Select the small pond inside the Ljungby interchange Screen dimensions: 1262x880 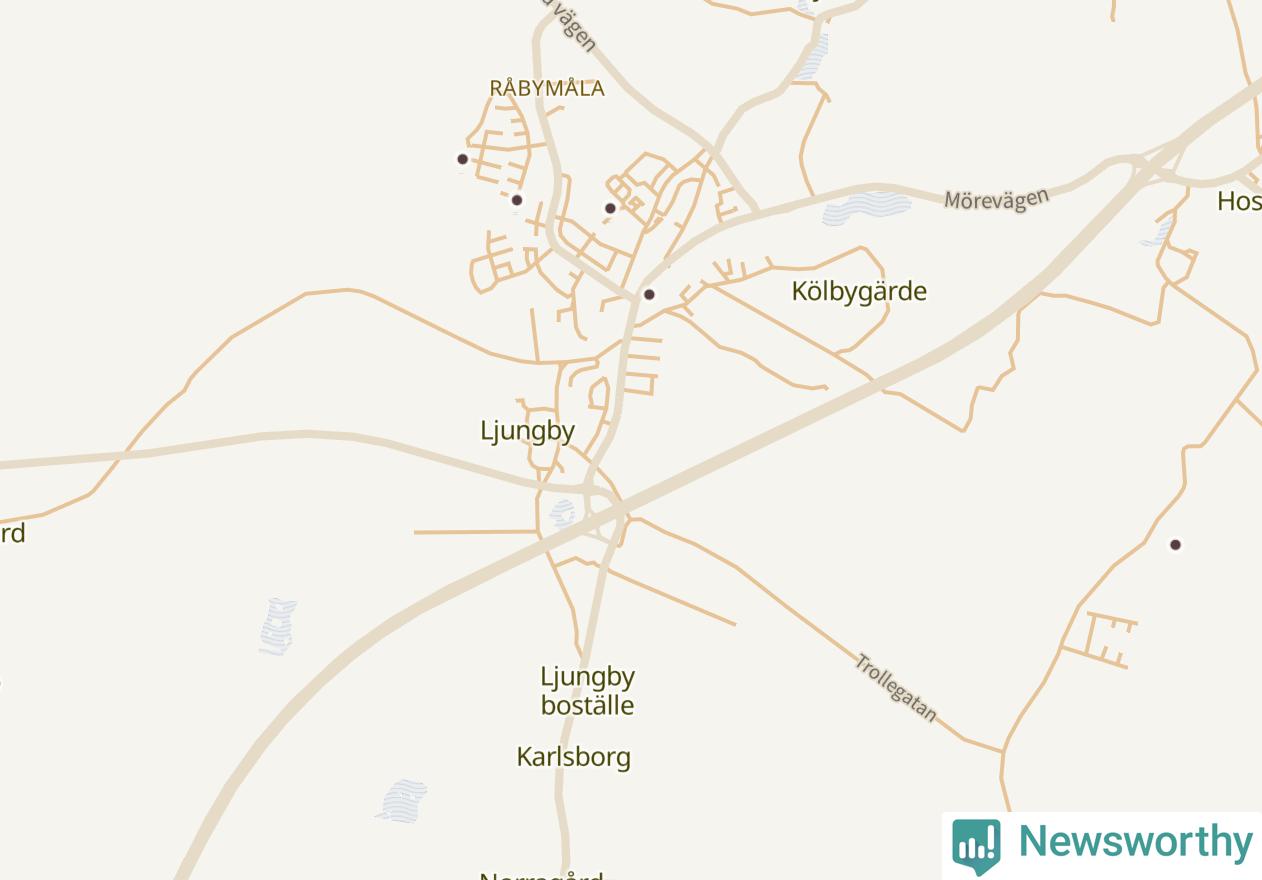[x=563, y=513]
